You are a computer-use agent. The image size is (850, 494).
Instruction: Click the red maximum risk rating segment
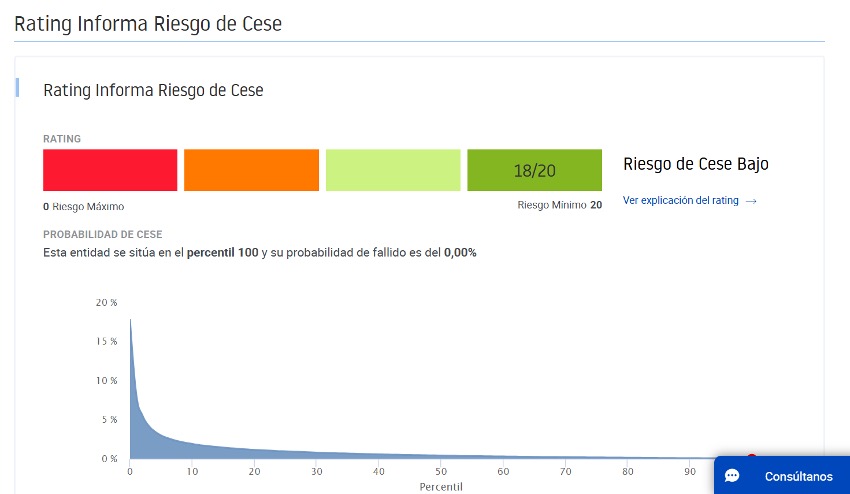[110, 170]
